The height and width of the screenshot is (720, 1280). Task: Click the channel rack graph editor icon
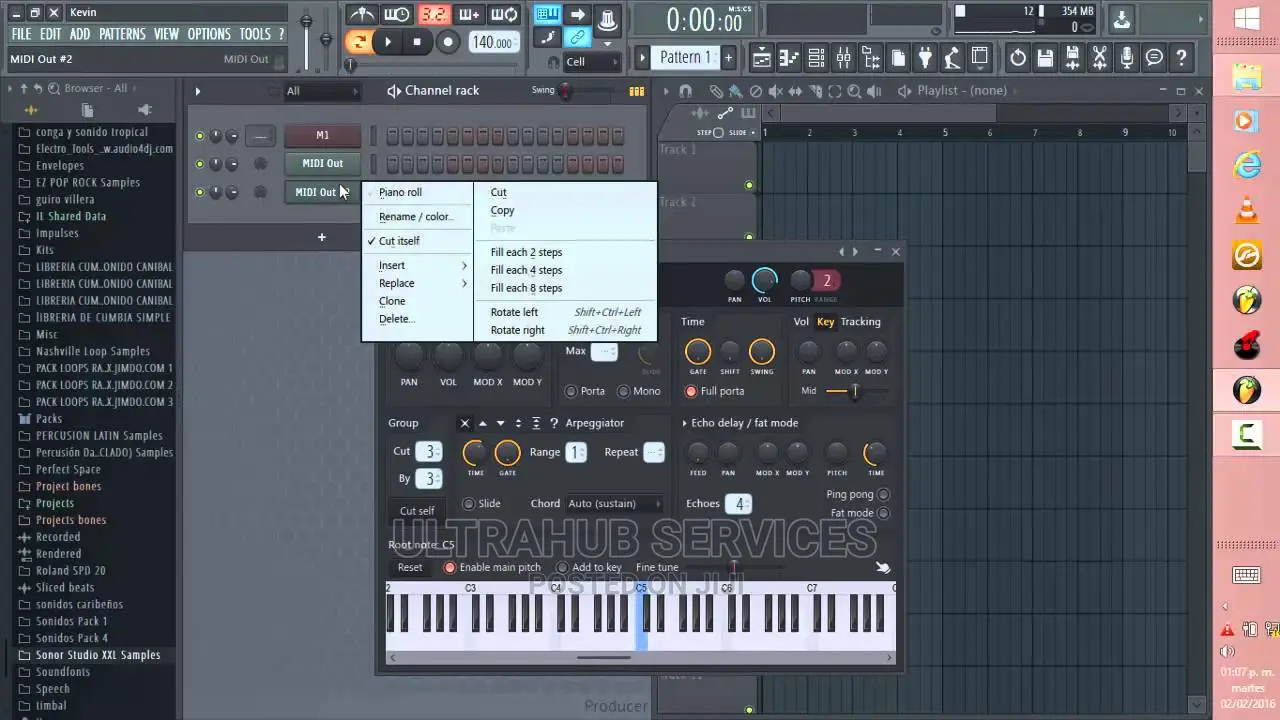[x=637, y=91]
